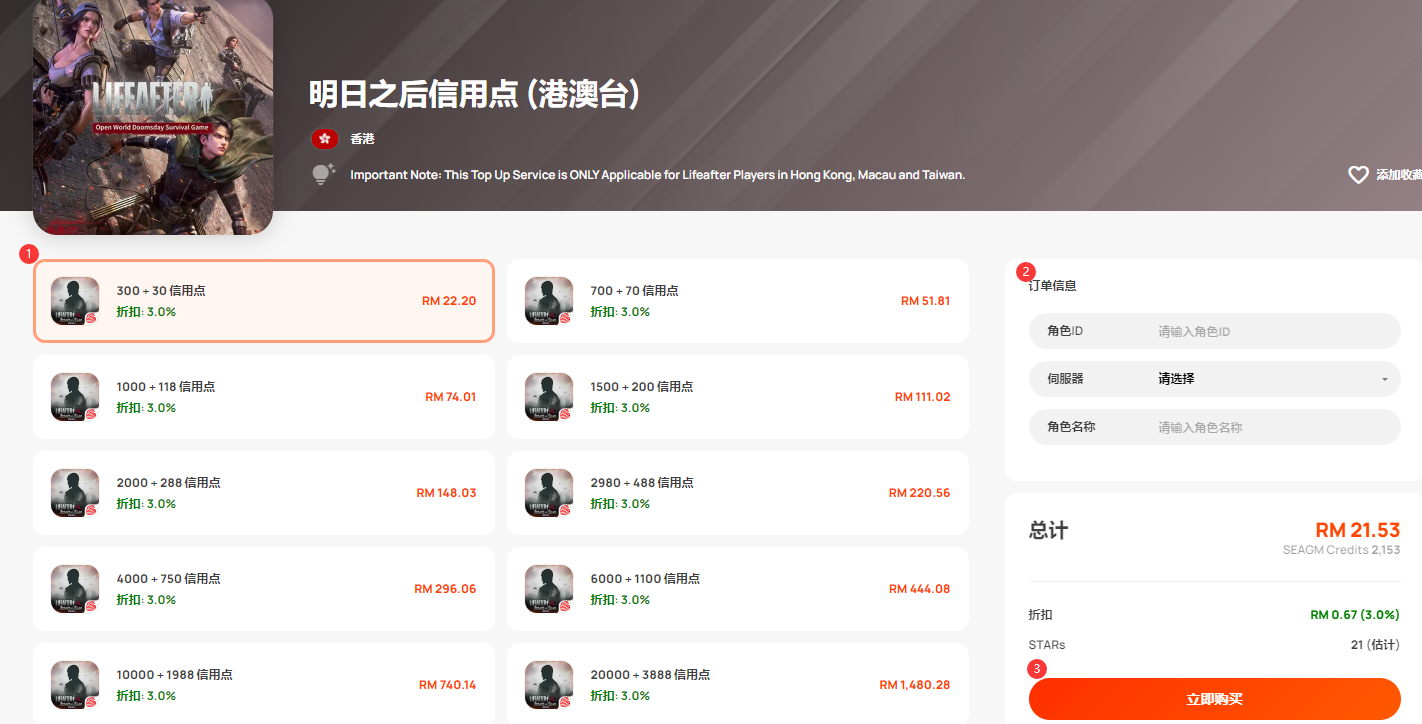Click the 立即购买 buy now button
This screenshot has height=724, width=1422.
(1215, 699)
